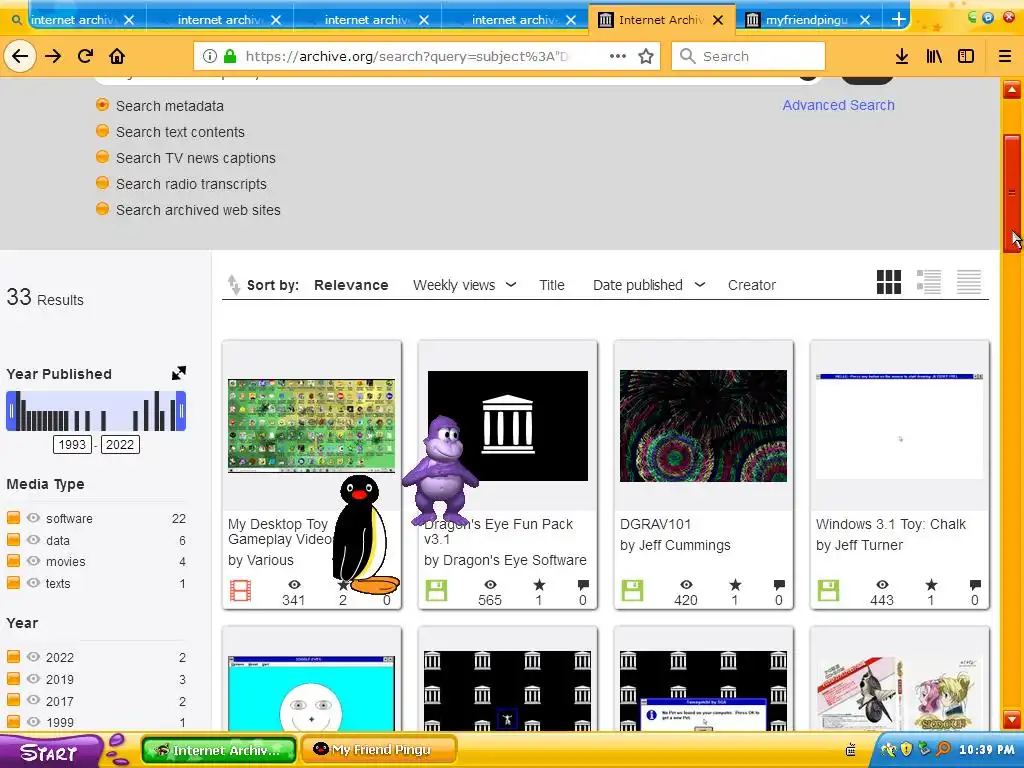Open the downloads arrow in toolbar
This screenshot has height=768, width=1024.
pos(902,56)
